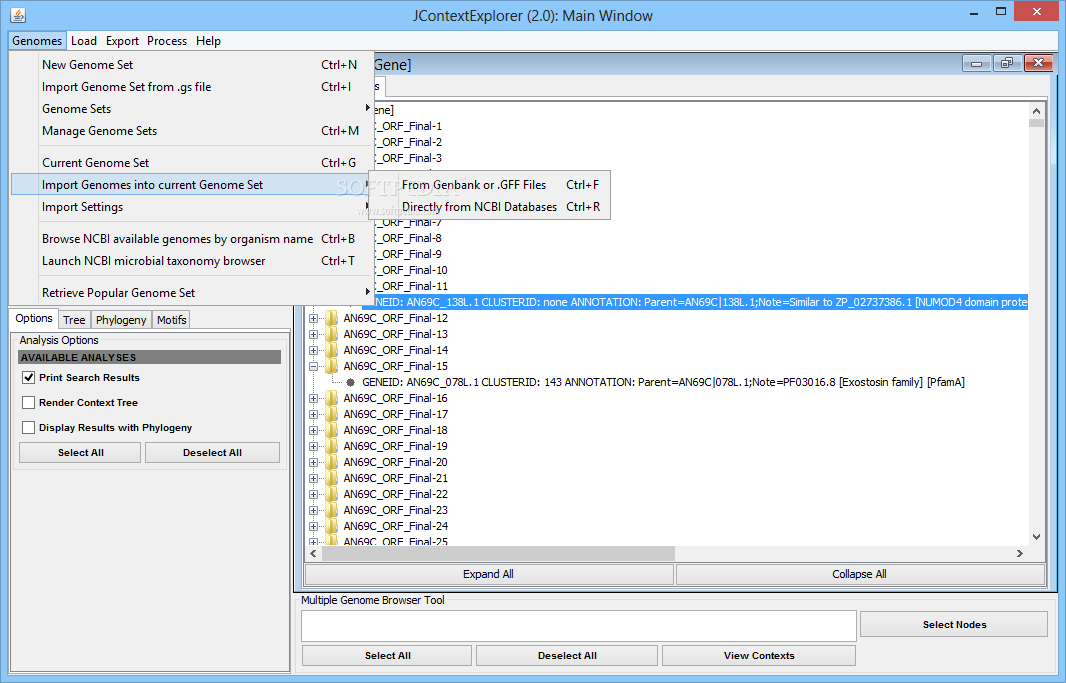Screen dimensions: 1066x683
Task: Click folder icon of AN69C_ORF_Final-20
Action: (x=332, y=462)
